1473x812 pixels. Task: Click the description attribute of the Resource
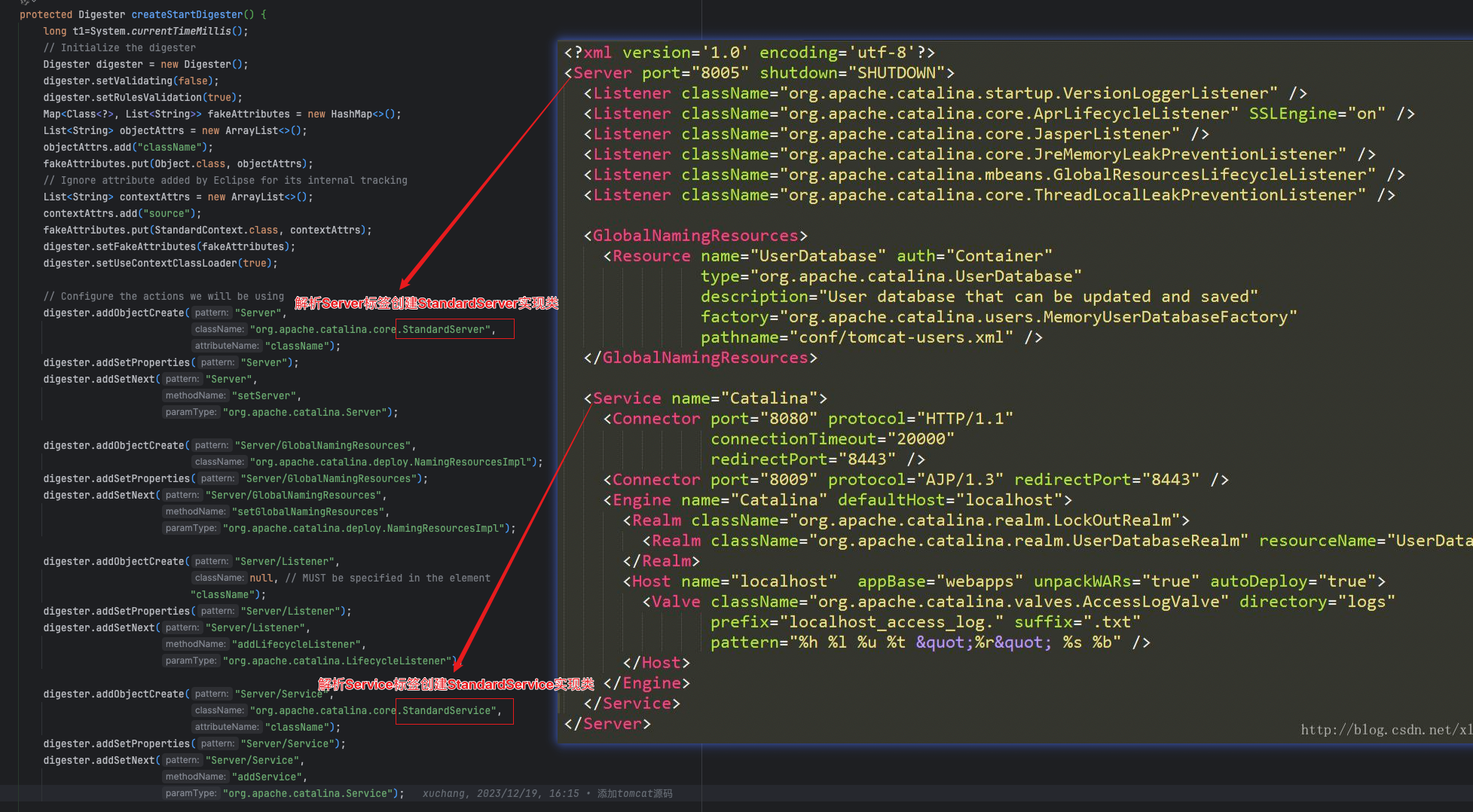coord(979,296)
